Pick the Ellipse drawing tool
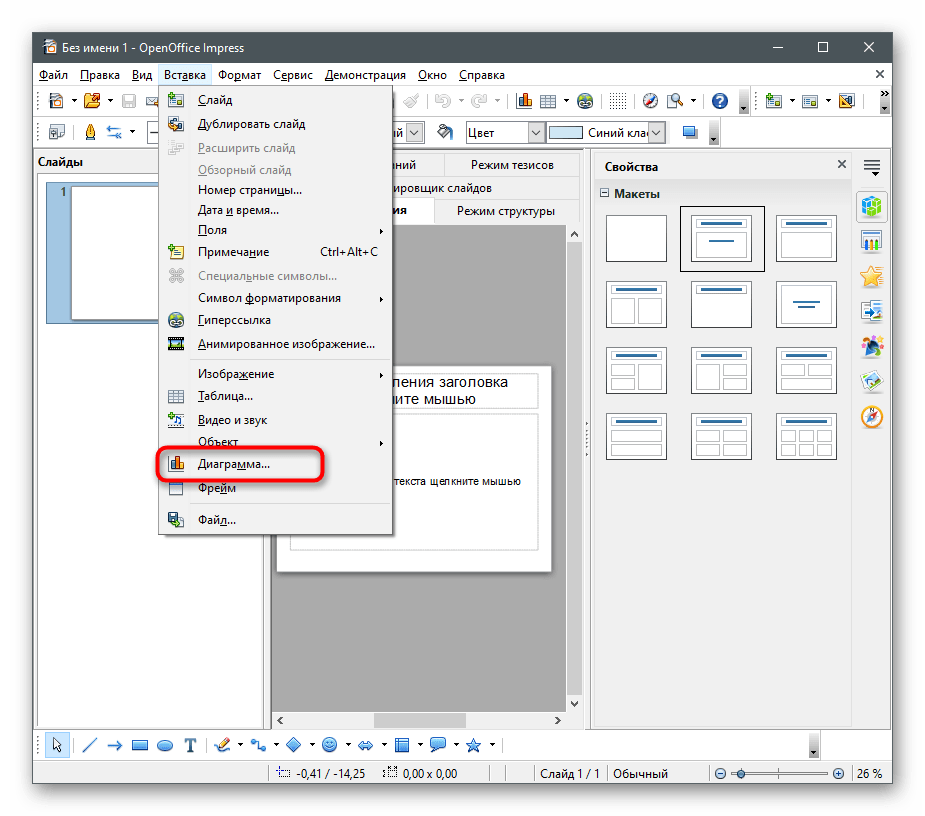Image resolution: width=925 pixels, height=816 pixels. (x=165, y=745)
